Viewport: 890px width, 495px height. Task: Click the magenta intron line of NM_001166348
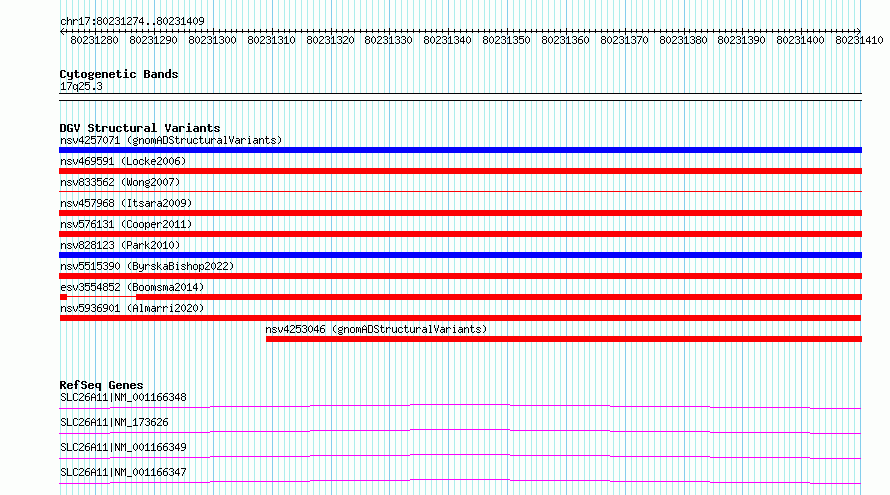[x=460, y=405]
